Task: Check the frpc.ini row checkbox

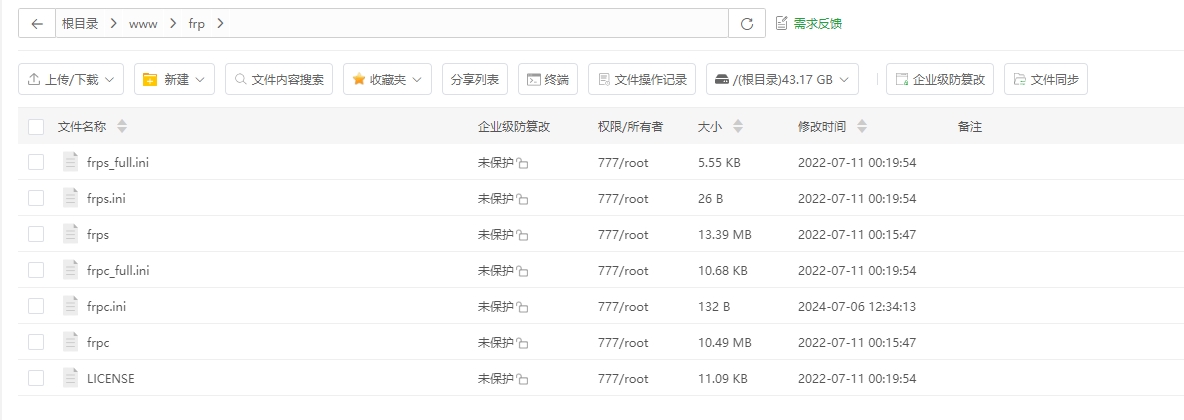Action: [35, 306]
